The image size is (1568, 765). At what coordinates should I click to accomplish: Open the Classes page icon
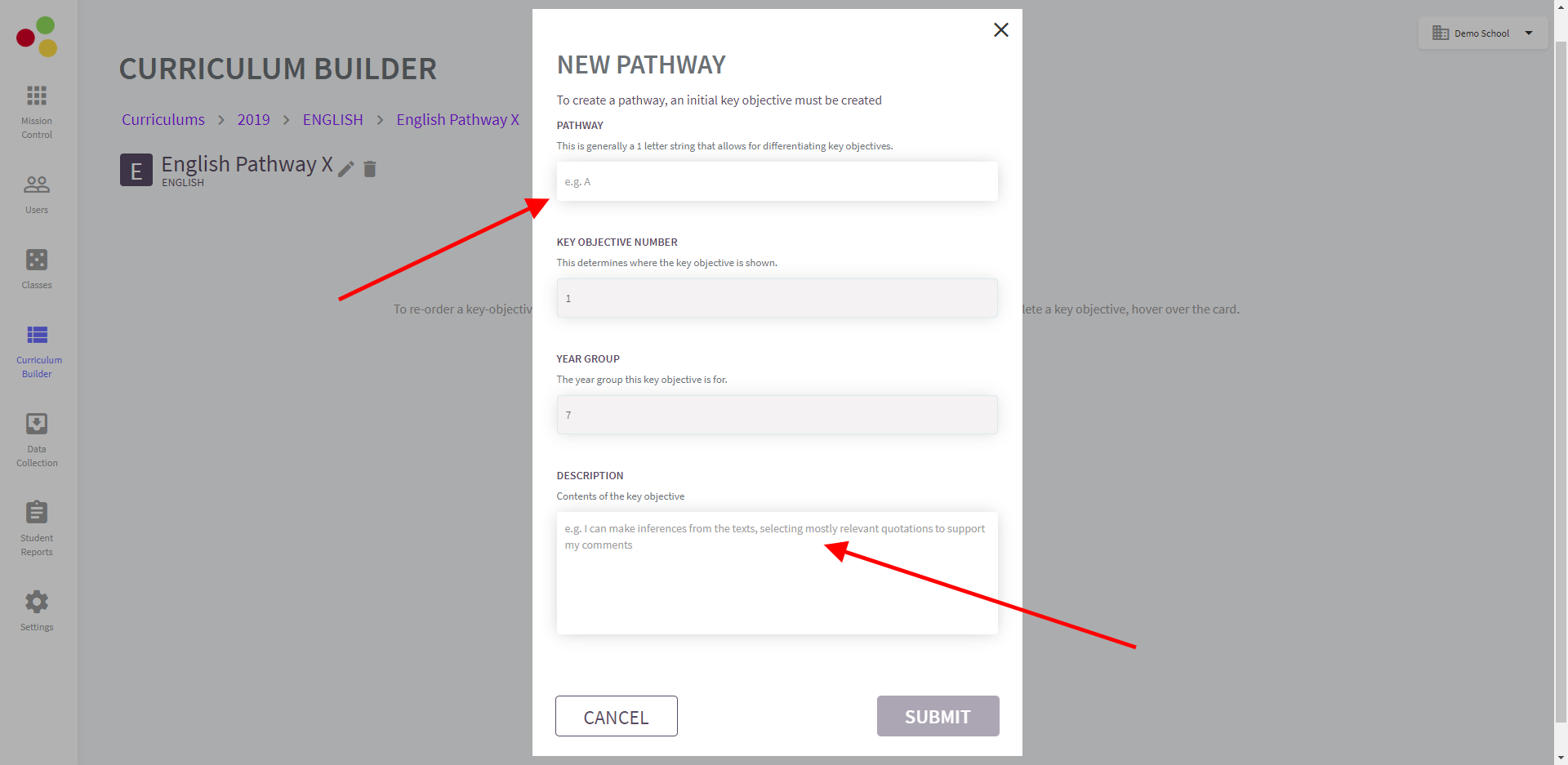coord(37,260)
